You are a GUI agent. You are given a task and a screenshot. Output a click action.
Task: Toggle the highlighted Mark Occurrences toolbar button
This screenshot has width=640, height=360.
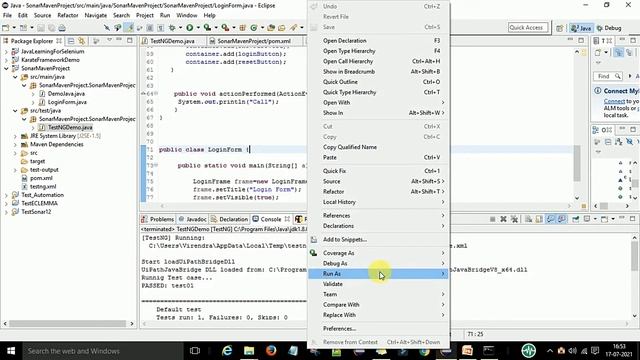point(129,28)
